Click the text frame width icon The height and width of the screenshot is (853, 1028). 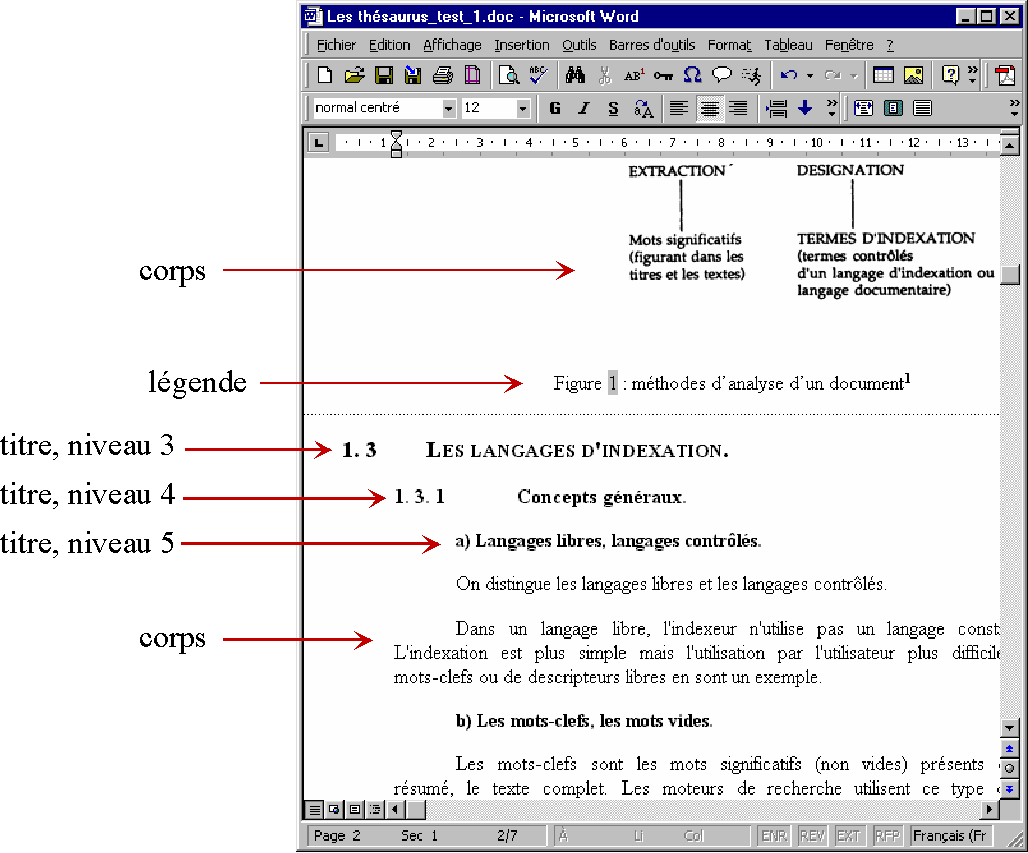863,108
